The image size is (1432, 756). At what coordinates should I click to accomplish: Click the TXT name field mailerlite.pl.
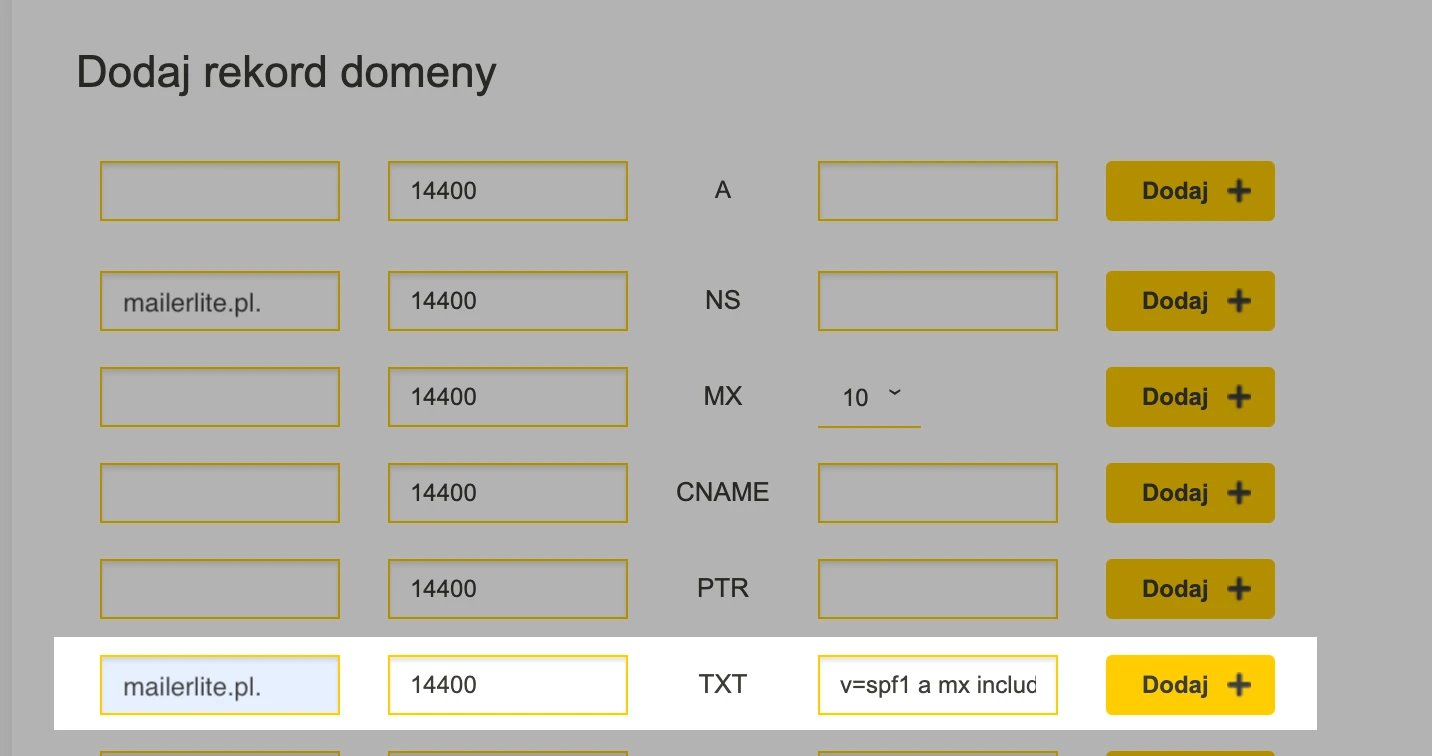point(220,685)
